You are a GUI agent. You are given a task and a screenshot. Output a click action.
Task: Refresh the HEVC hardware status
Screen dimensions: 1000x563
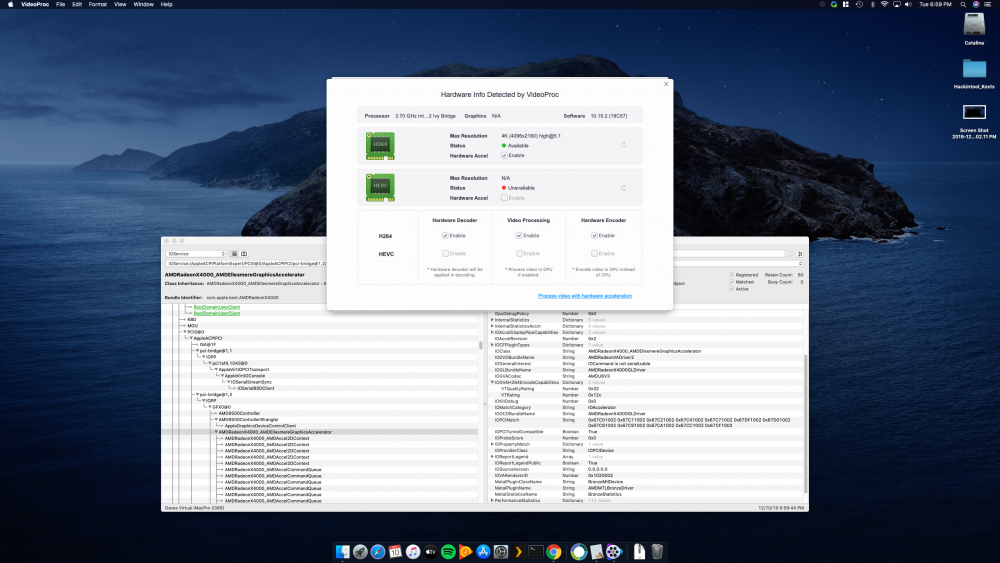click(624, 188)
